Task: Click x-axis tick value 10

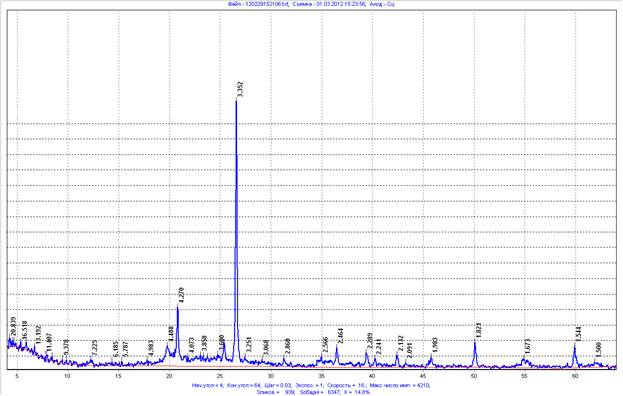Action: tap(68, 375)
